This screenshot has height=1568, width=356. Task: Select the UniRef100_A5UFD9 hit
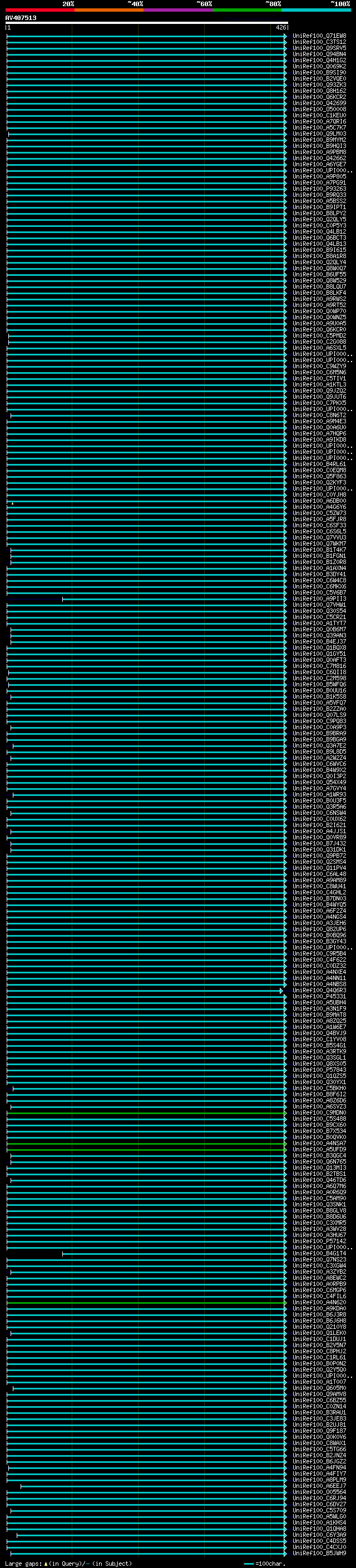319,1150
